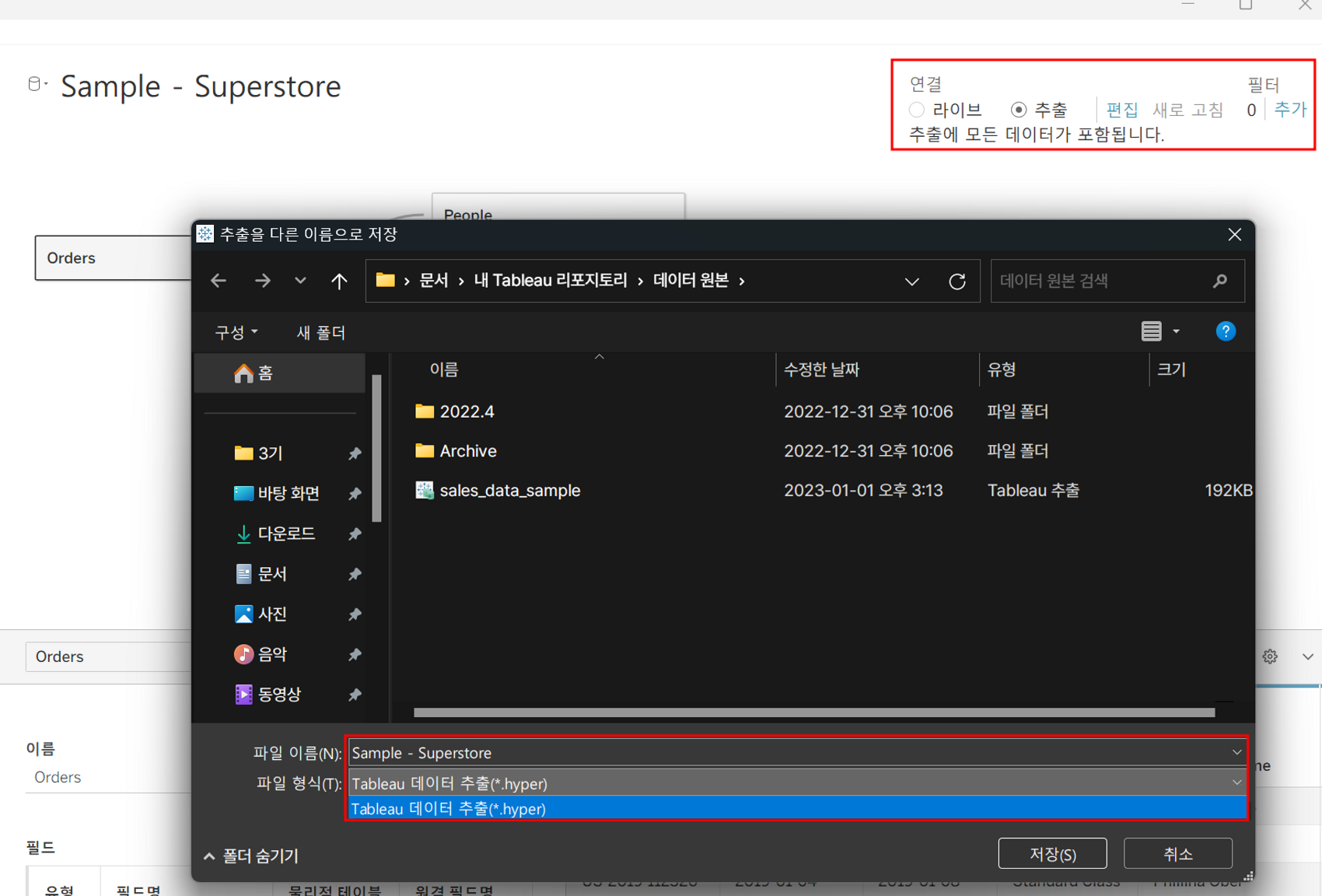The width and height of the screenshot is (1322, 896).
Task: Create a 새 폴더
Action: [321, 332]
